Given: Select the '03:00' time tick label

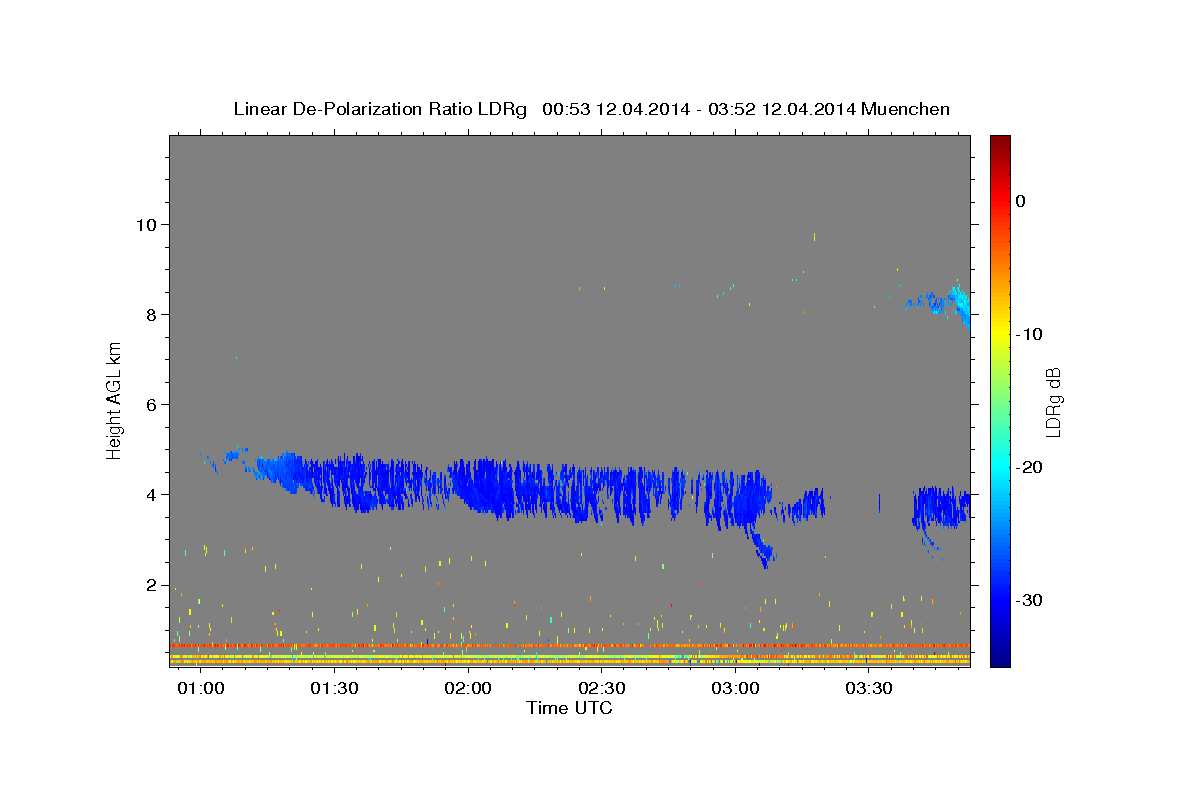Looking at the screenshot, I should point(735,689).
